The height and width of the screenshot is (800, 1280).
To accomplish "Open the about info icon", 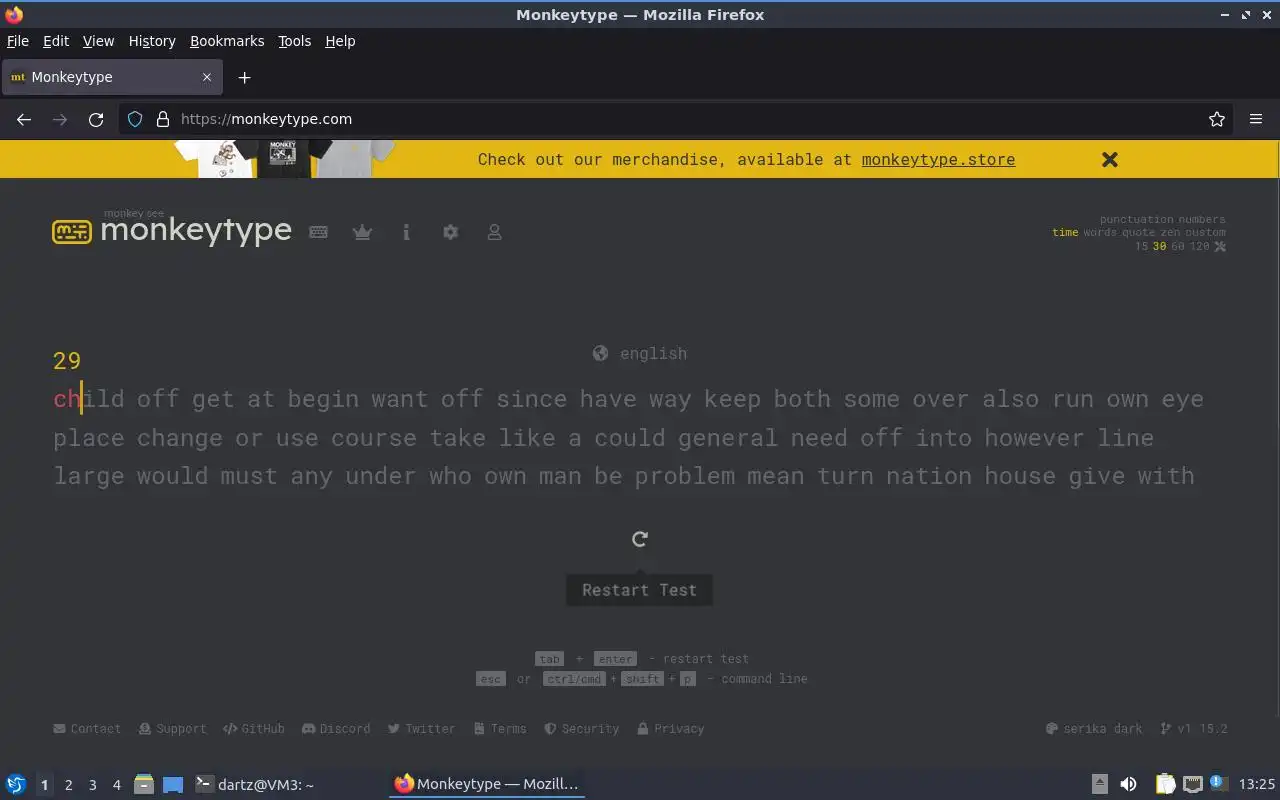I will (406, 232).
